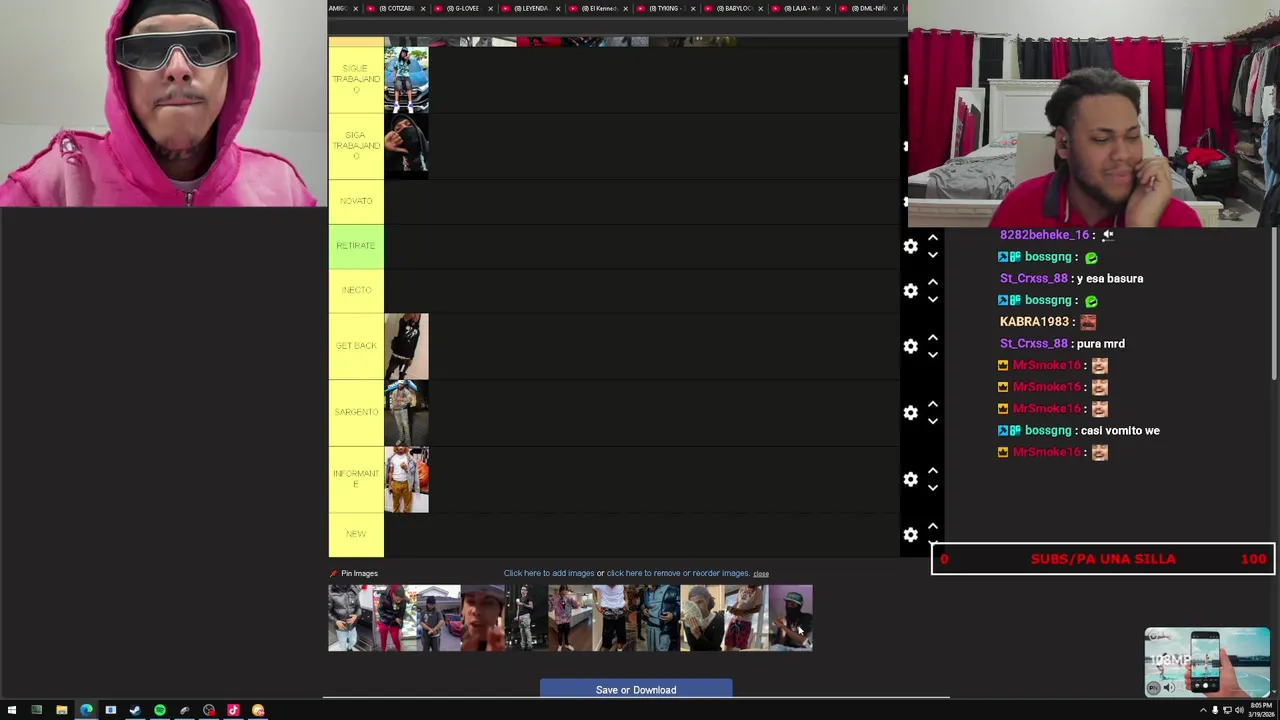This screenshot has width=1280, height=720.
Task: Select the NOVATO yellow tier label
Action: pyautogui.click(x=356, y=201)
